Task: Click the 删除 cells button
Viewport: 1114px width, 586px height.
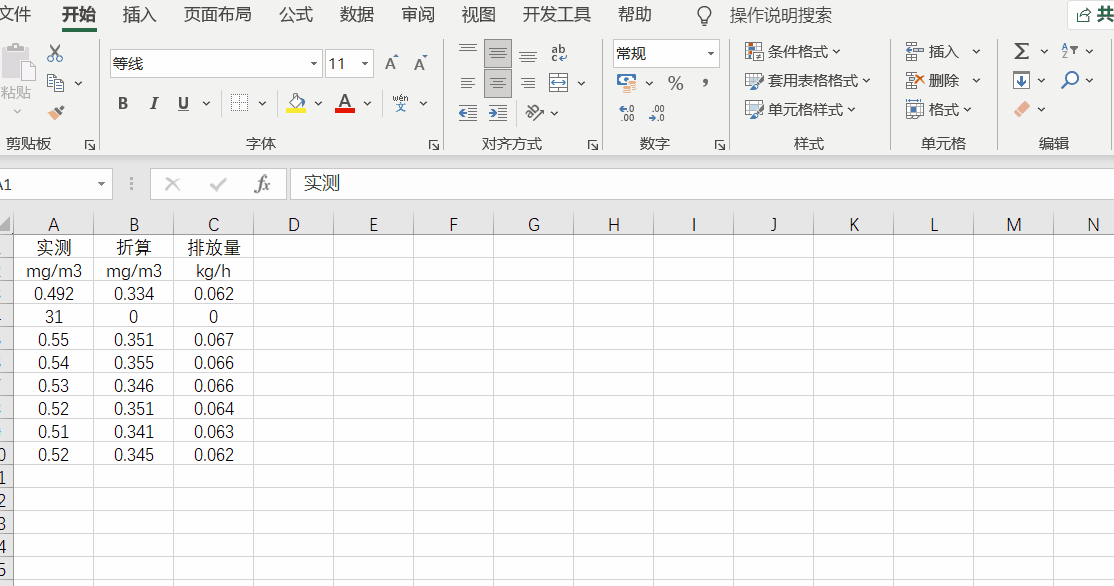Action: pyautogui.click(x=934, y=80)
